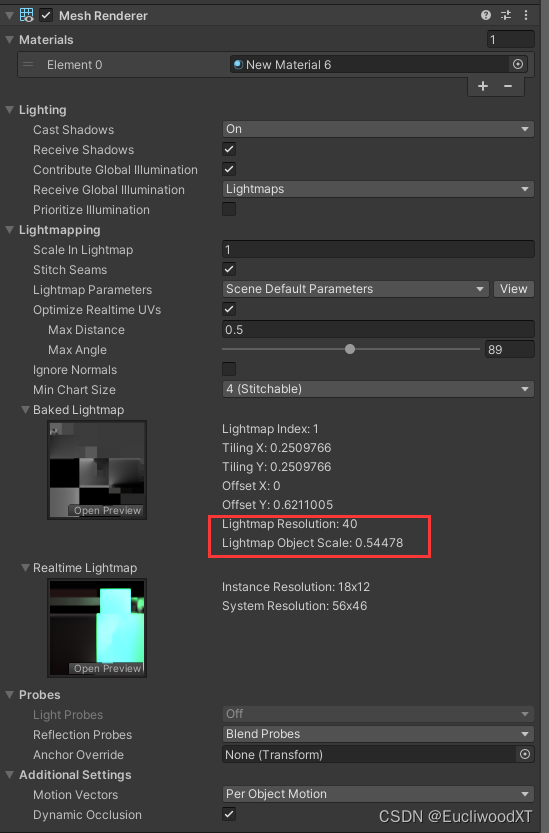The image size is (549, 833).
Task: Open Mesh Renderer help reference icon
Action: [486, 15]
